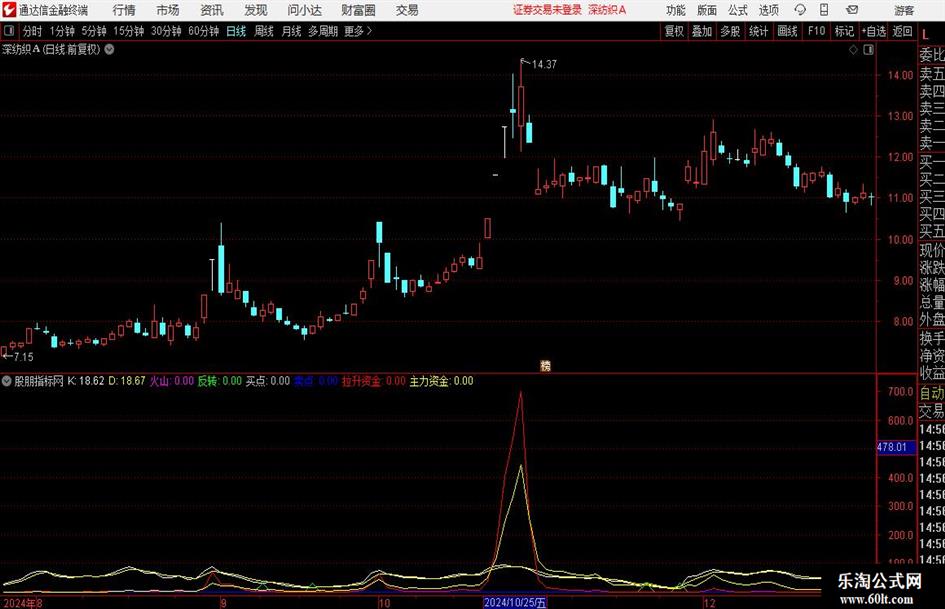The height and width of the screenshot is (609, 945).
Task: Toggle the right info panel icon
Action: (868, 50)
